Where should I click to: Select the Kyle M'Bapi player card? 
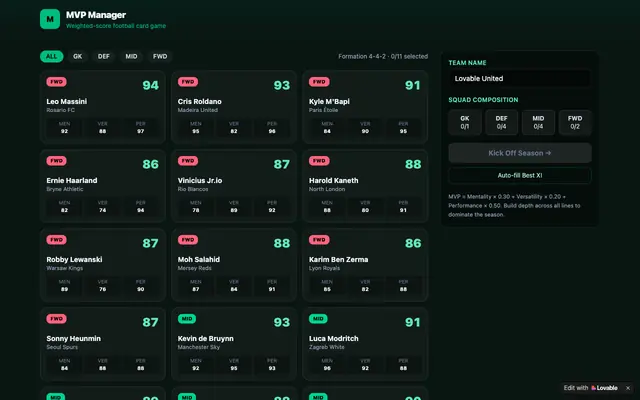tap(365, 107)
